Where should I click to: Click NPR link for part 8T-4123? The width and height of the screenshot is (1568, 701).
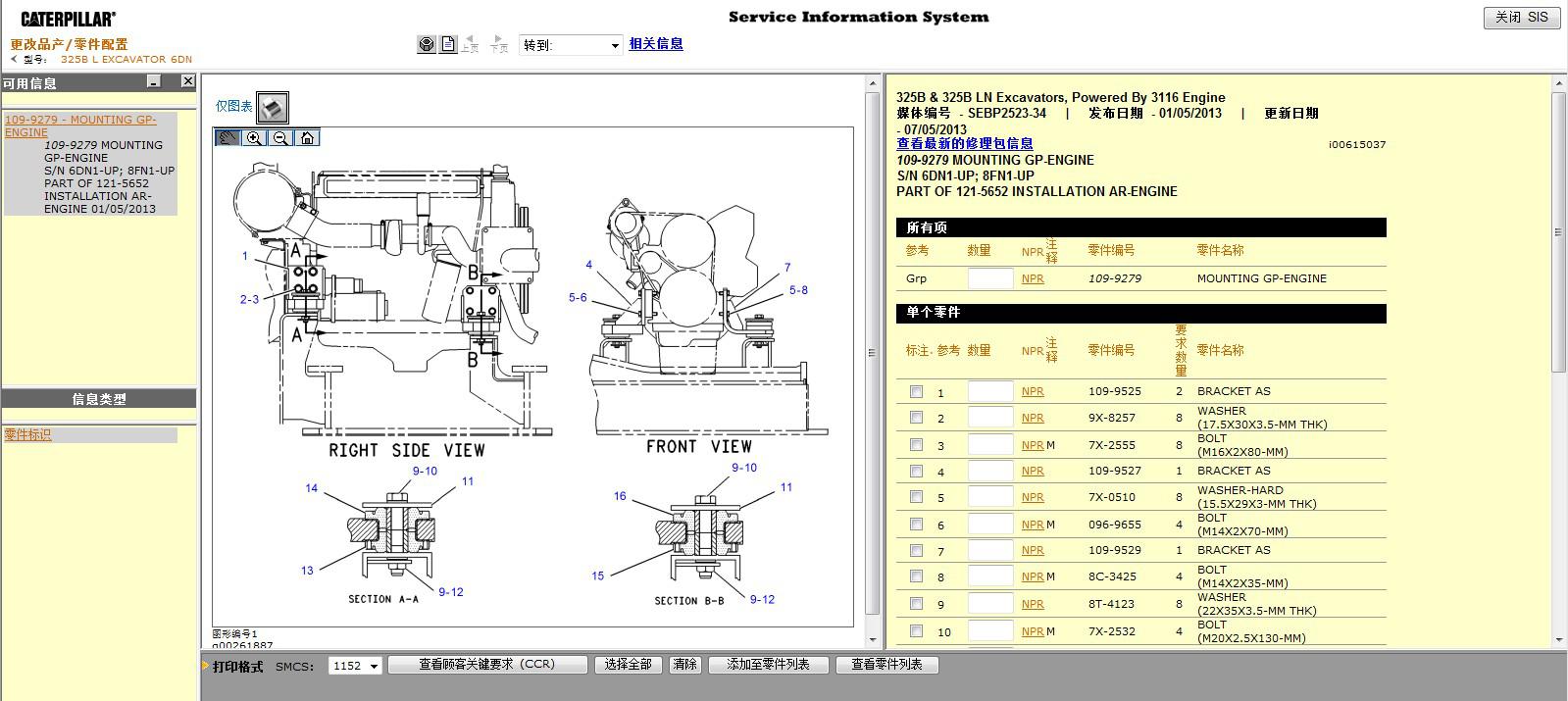coord(1033,604)
